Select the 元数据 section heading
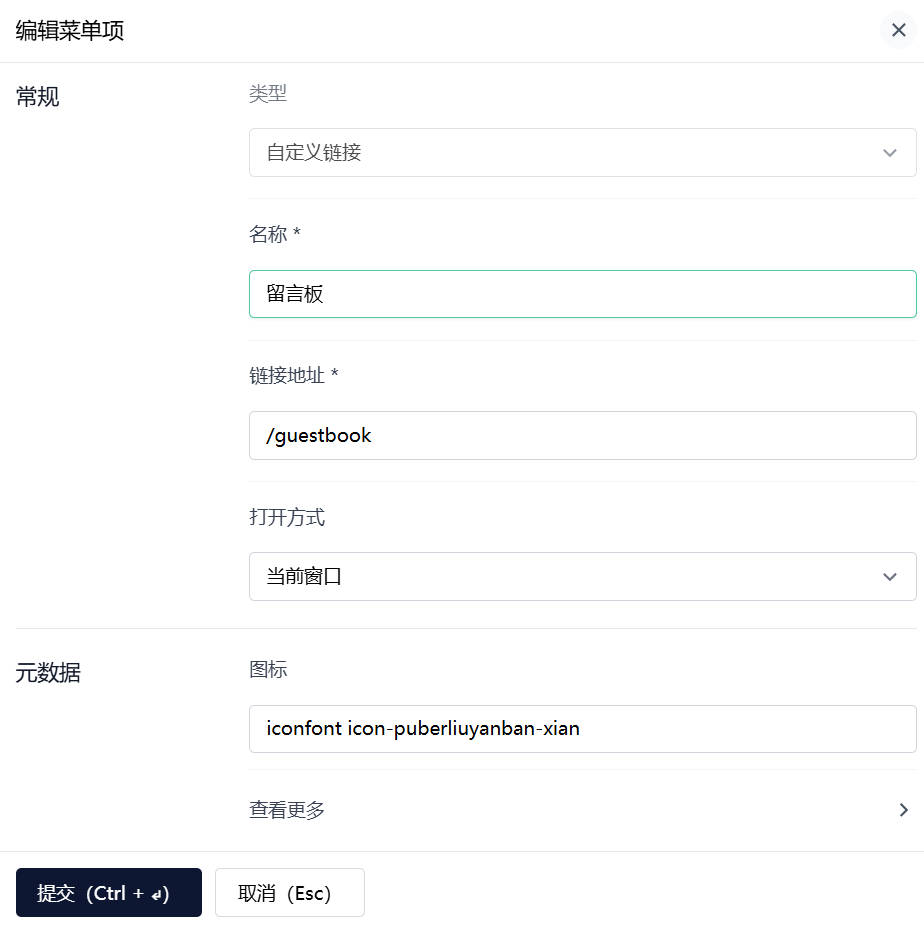The height and width of the screenshot is (928, 924). coord(48,673)
